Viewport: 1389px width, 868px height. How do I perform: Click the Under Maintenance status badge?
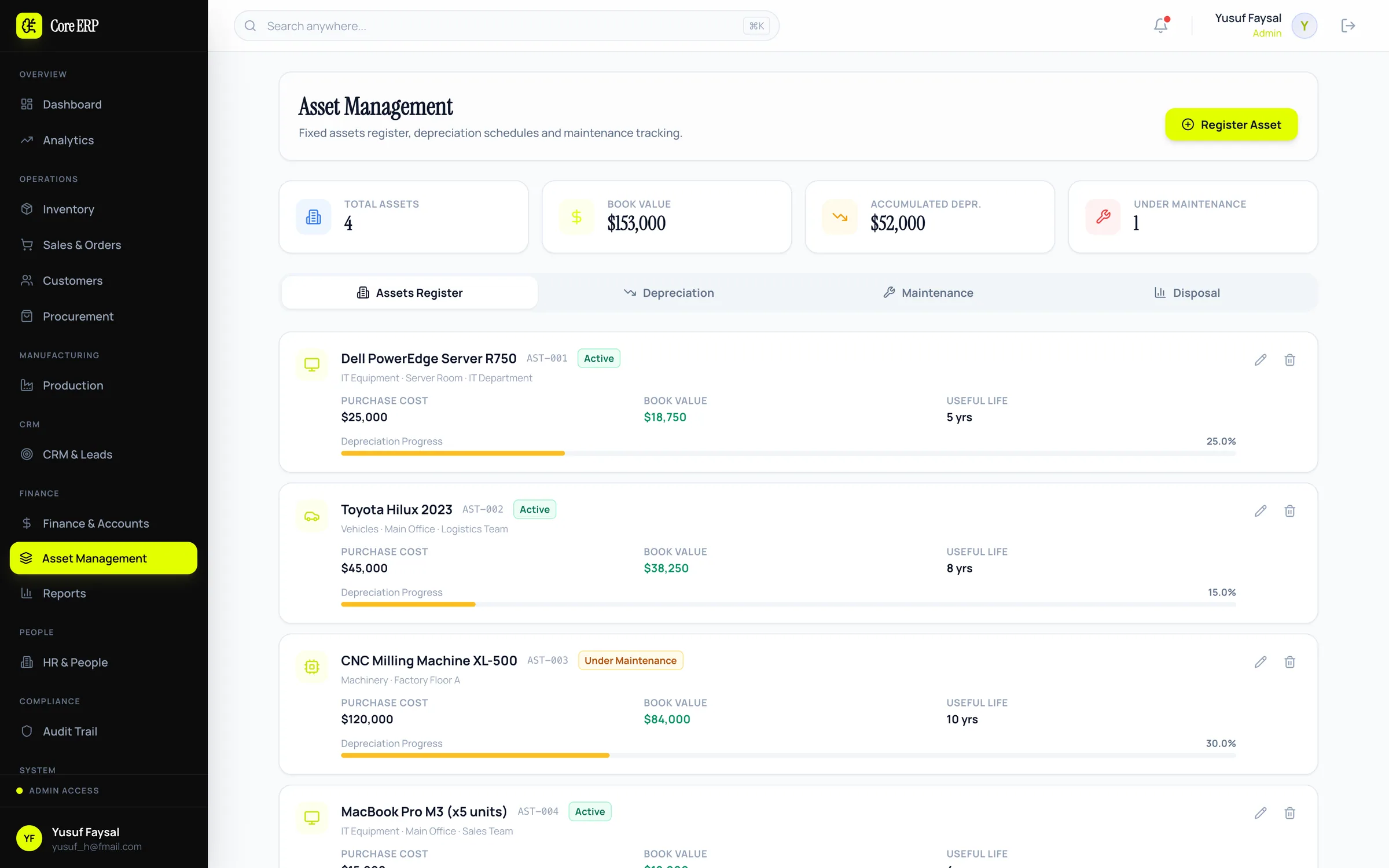(630, 660)
